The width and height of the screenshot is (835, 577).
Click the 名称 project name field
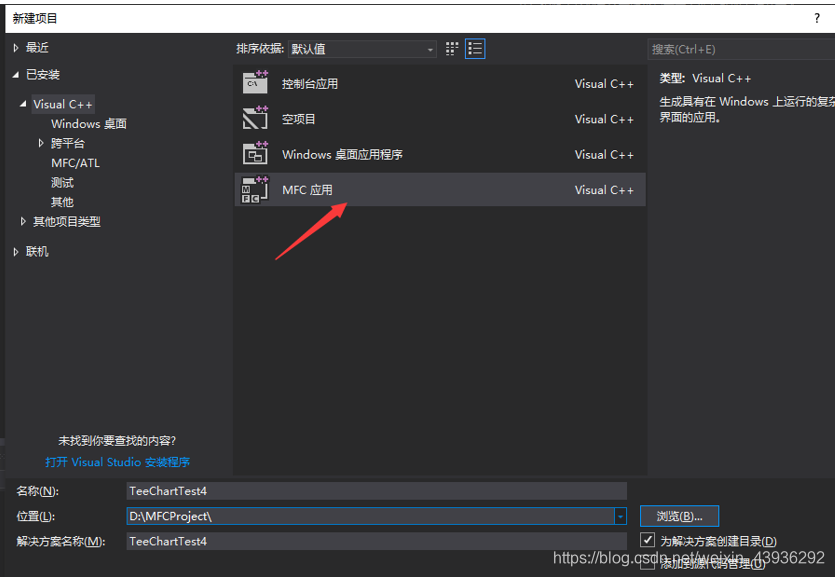(376, 491)
